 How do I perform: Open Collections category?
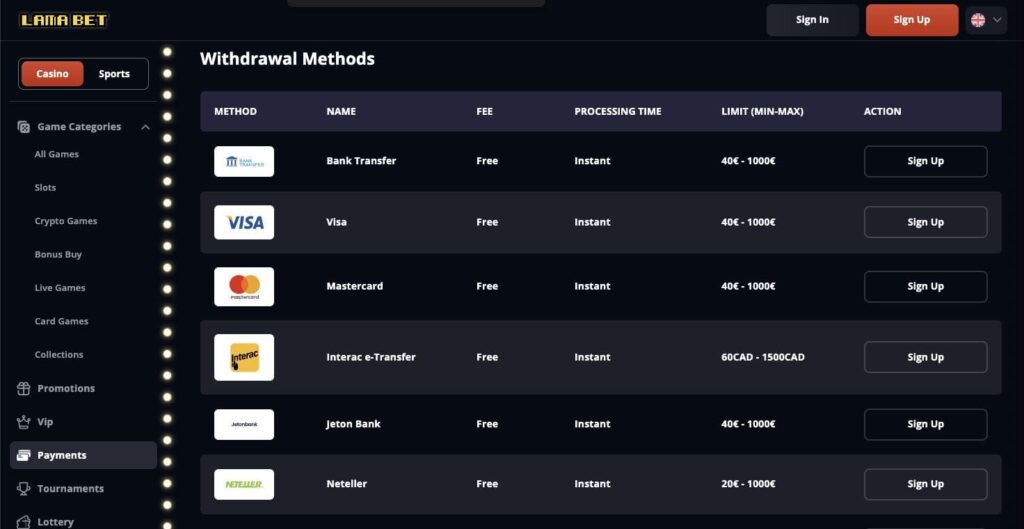[x=59, y=354]
